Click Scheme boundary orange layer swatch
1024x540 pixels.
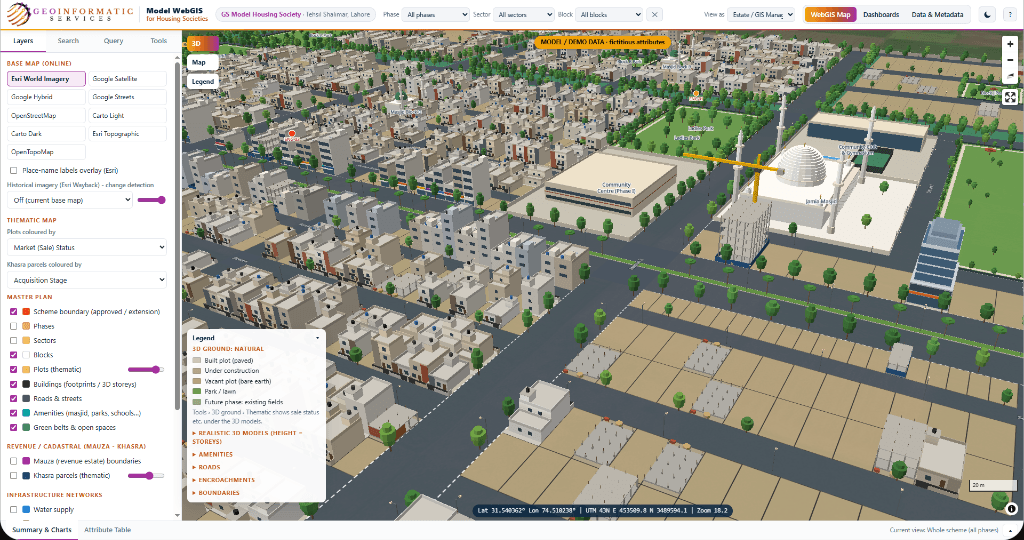[26, 311]
